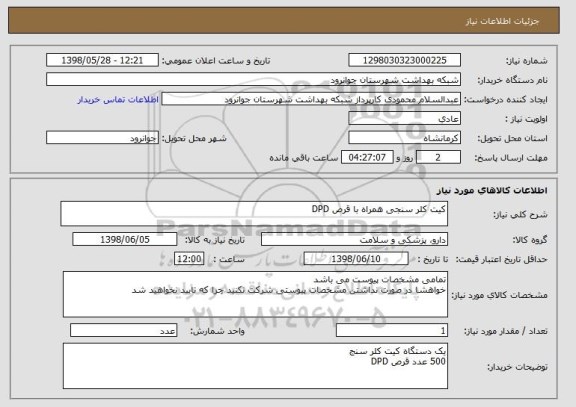Click the label مهلت ارسال پاسخ
Screen dimensions: 576x407
point(511,158)
